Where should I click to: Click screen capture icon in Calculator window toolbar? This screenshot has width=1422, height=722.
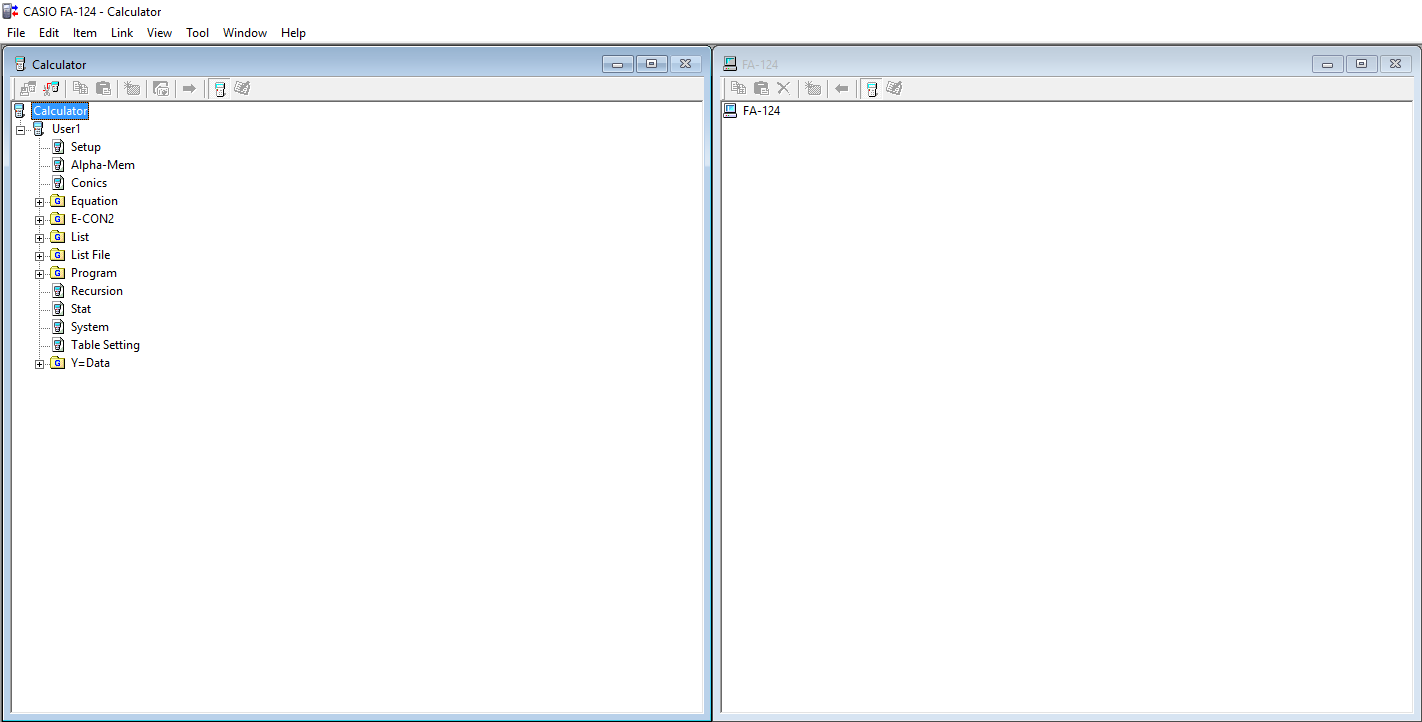click(x=161, y=88)
